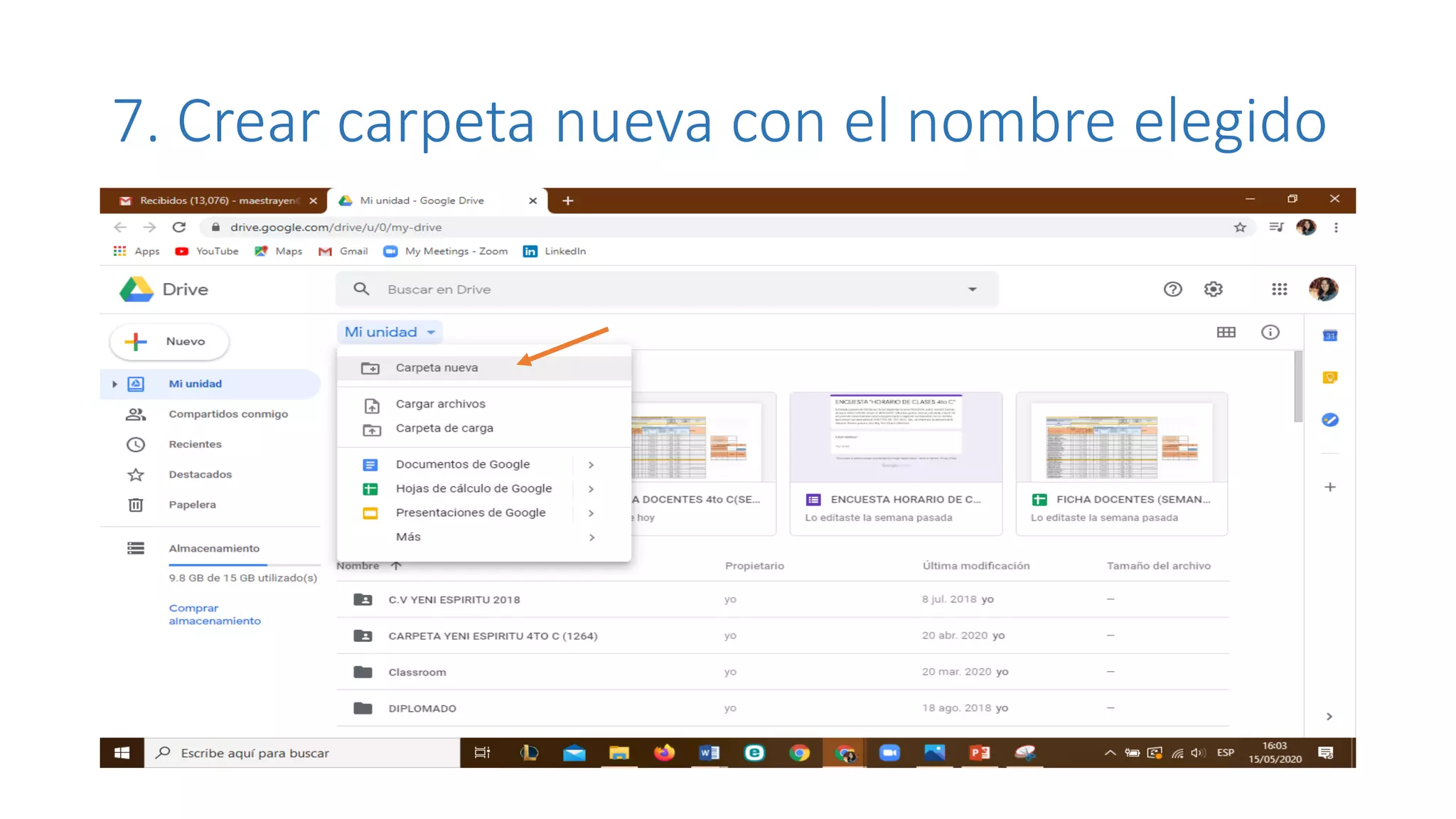Click Chrome profile avatar in toolbar
Screen dimensions: 1456x819
(1306, 227)
